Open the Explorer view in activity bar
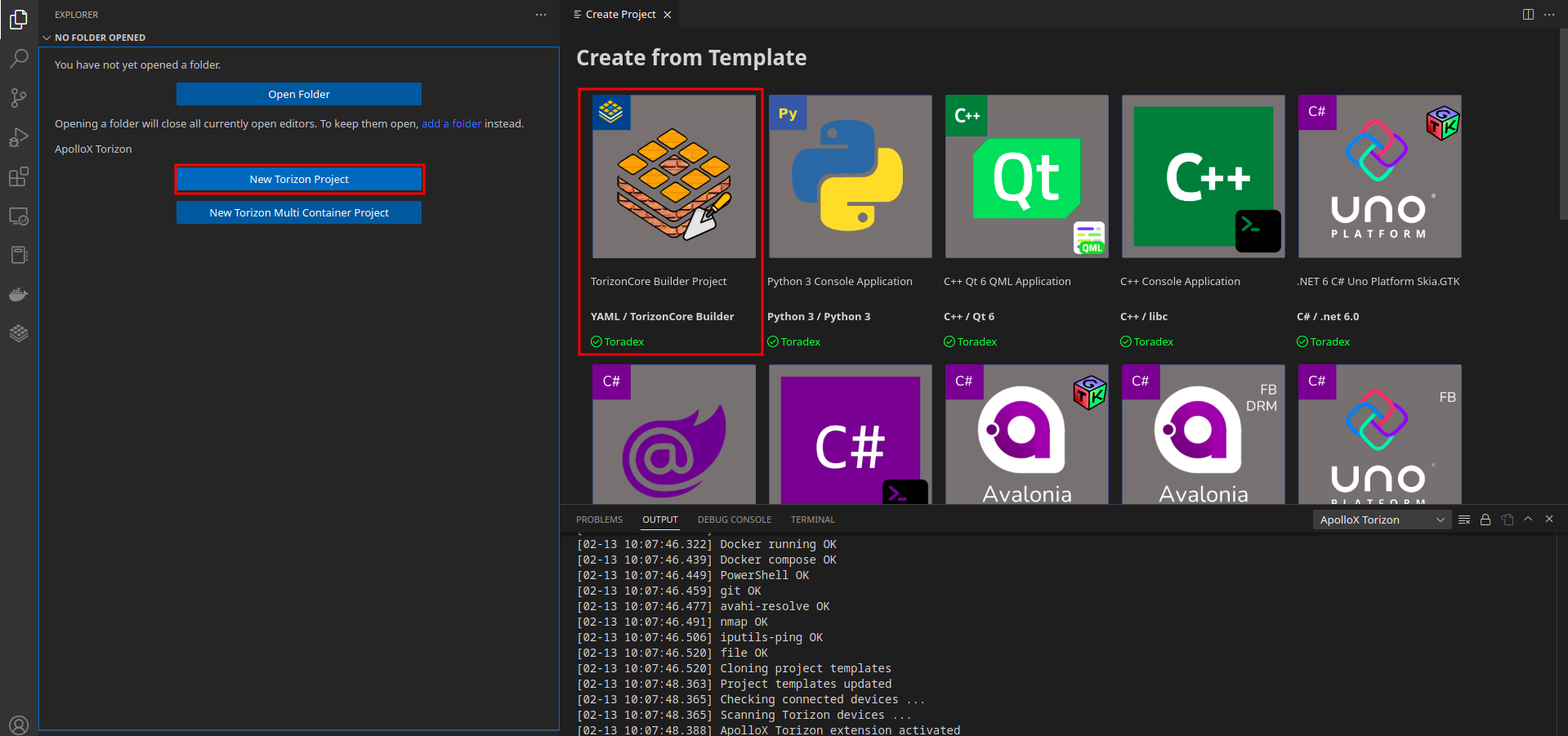 pyautogui.click(x=19, y=20)
